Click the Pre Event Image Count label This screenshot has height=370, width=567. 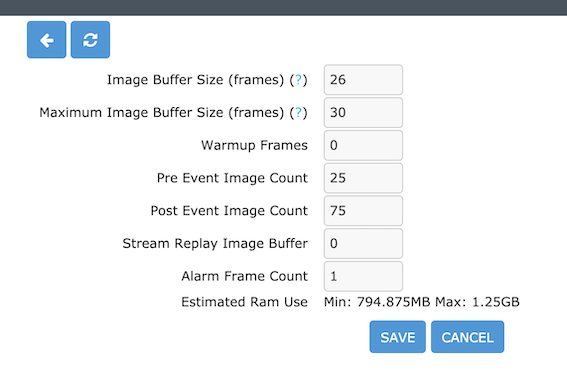(x=232, y=178)
